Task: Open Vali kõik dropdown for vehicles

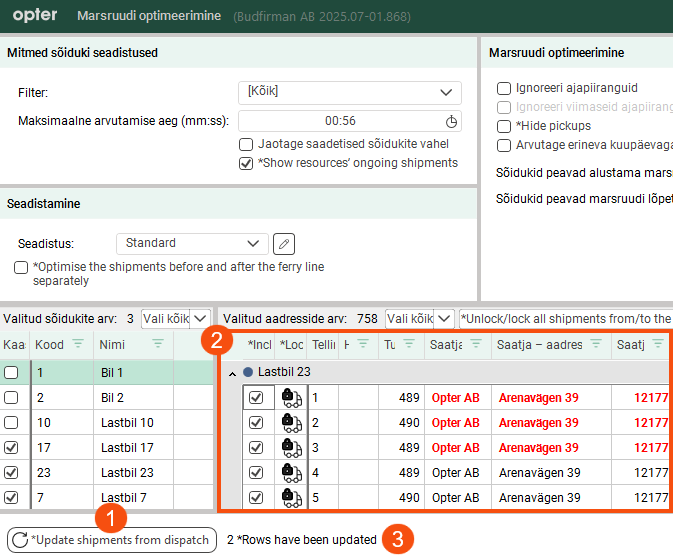Action: [x=200, y=318]
